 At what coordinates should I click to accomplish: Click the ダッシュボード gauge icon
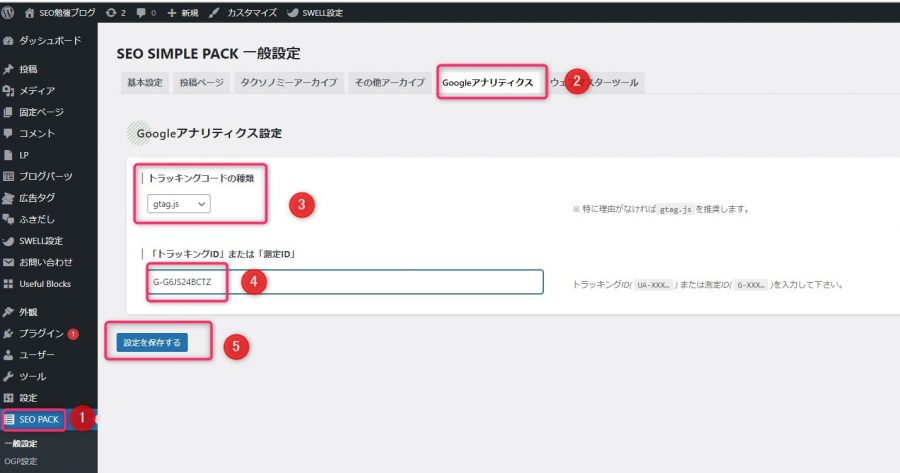8,41
